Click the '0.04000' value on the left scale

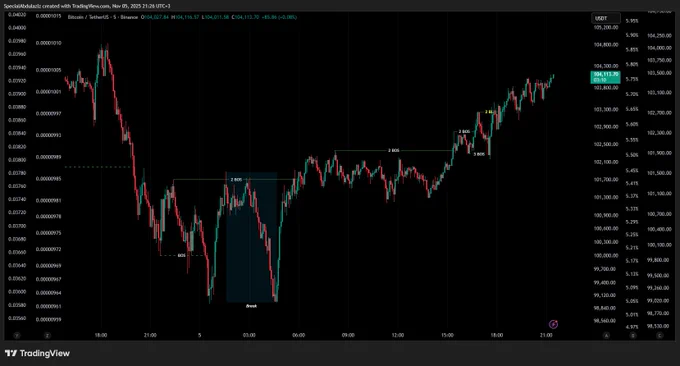pyautogui.click(x=17, y=28)
